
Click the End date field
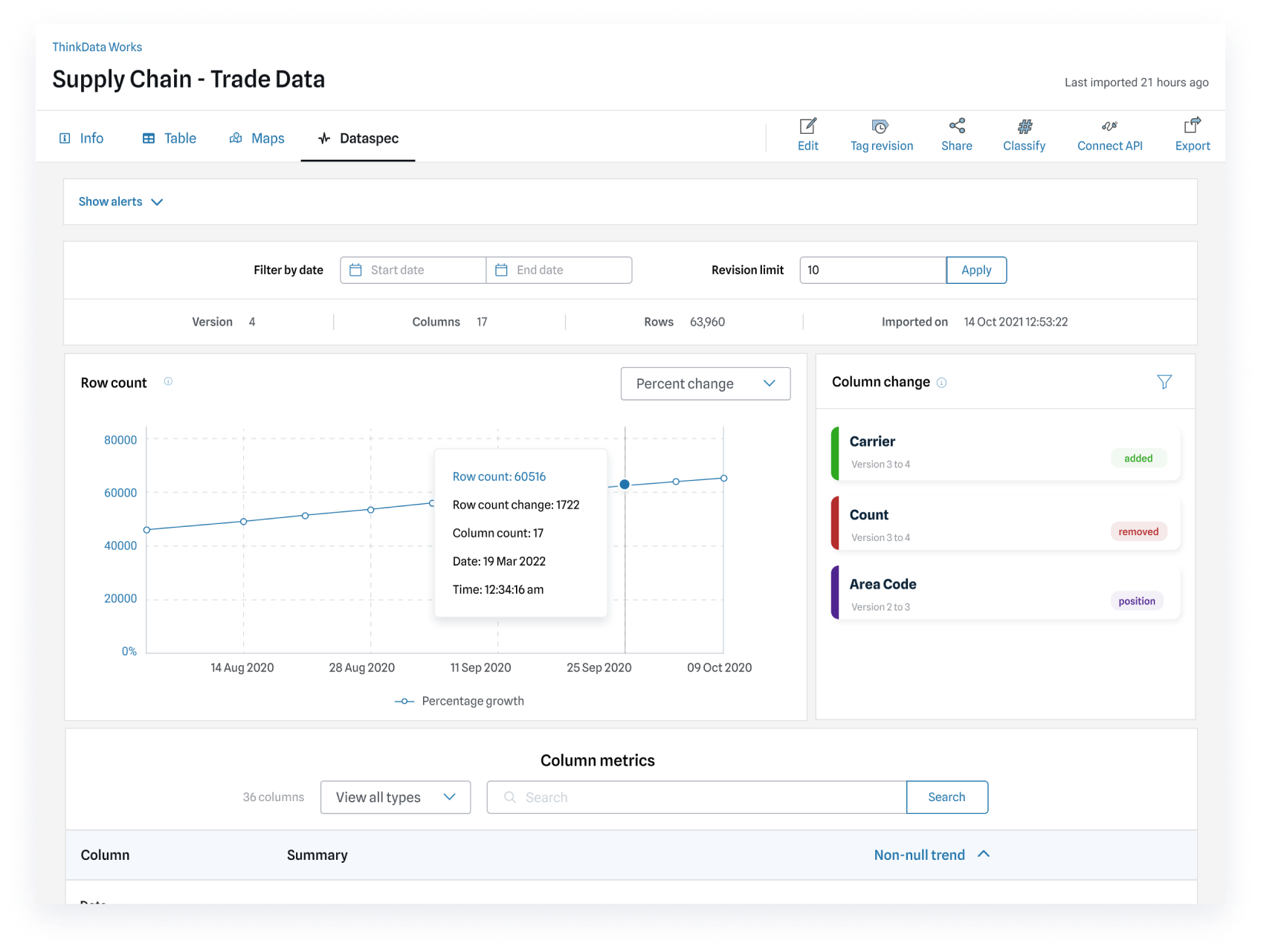559,270
